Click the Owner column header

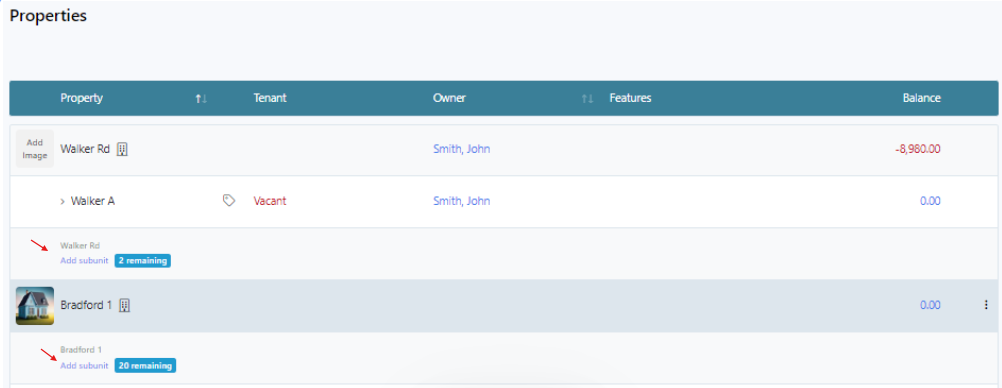(x=449, y=98)
